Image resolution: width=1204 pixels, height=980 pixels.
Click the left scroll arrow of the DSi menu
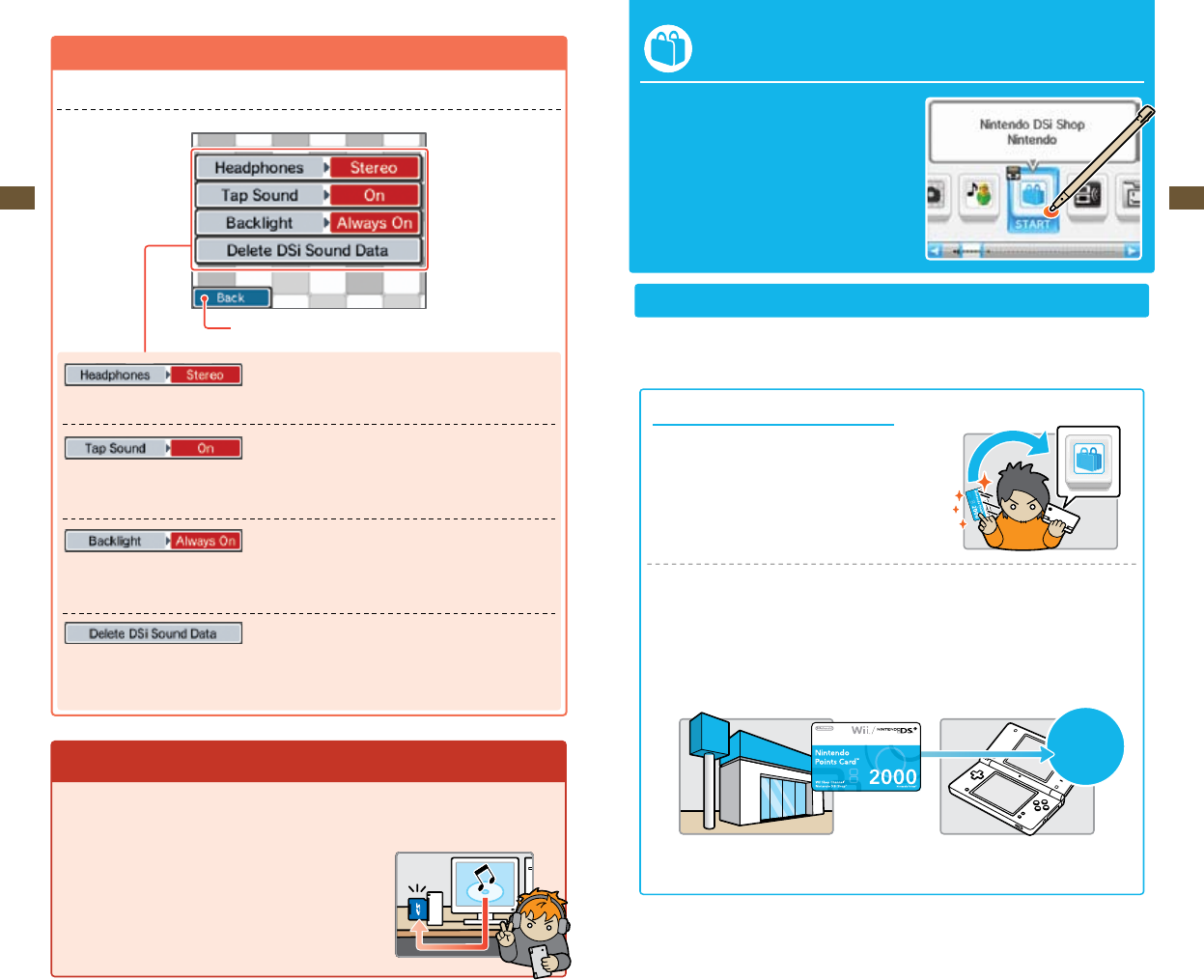pyautogui.click(x=934, y=251)
